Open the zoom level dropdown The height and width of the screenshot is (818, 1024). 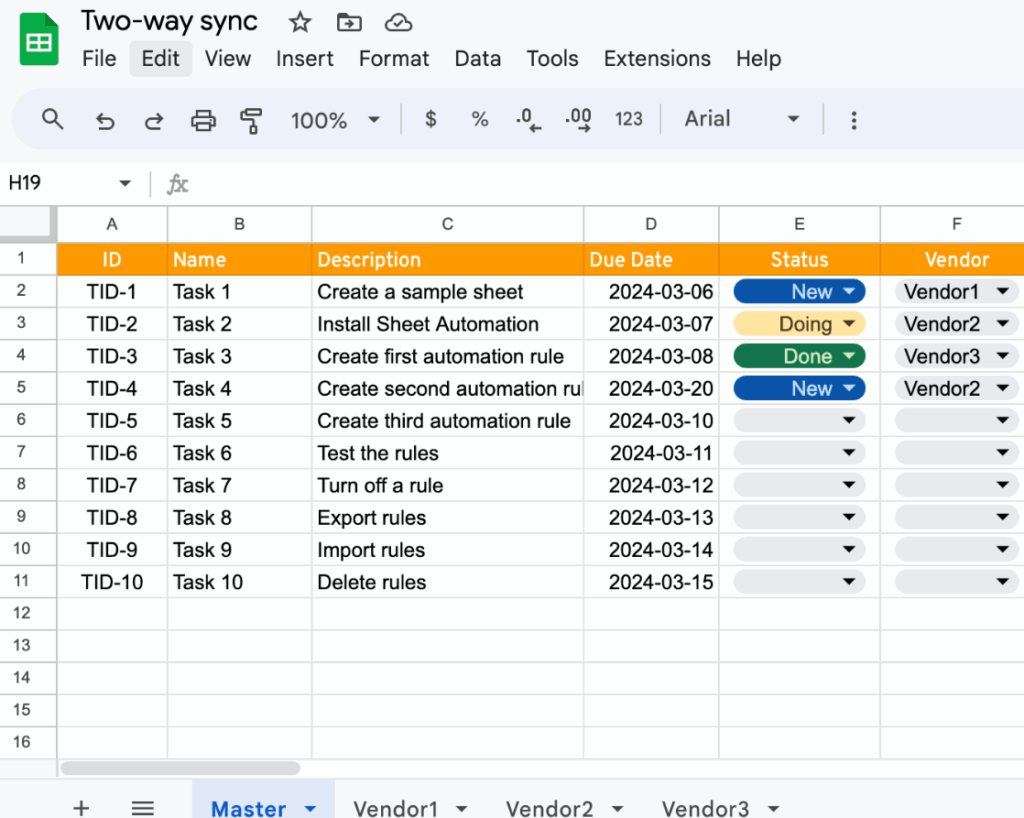coord(337,119)
